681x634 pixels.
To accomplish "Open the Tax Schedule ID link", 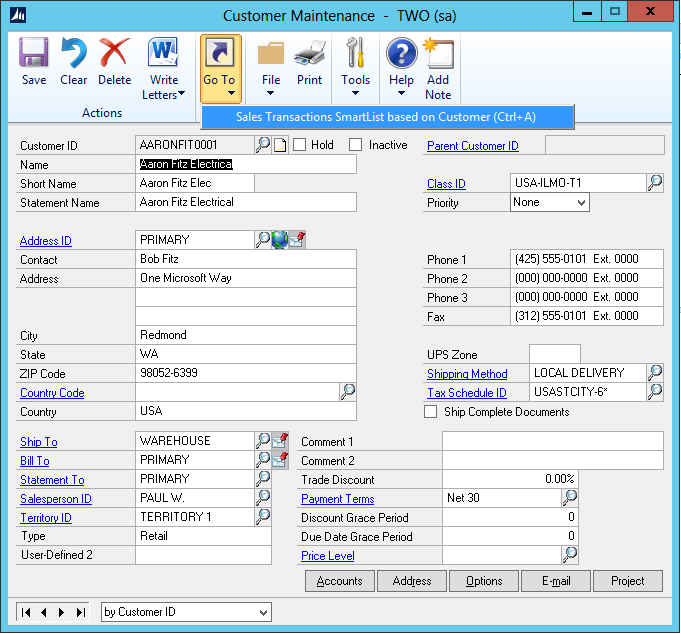I will pyautogui.click(x=466, y=393).
